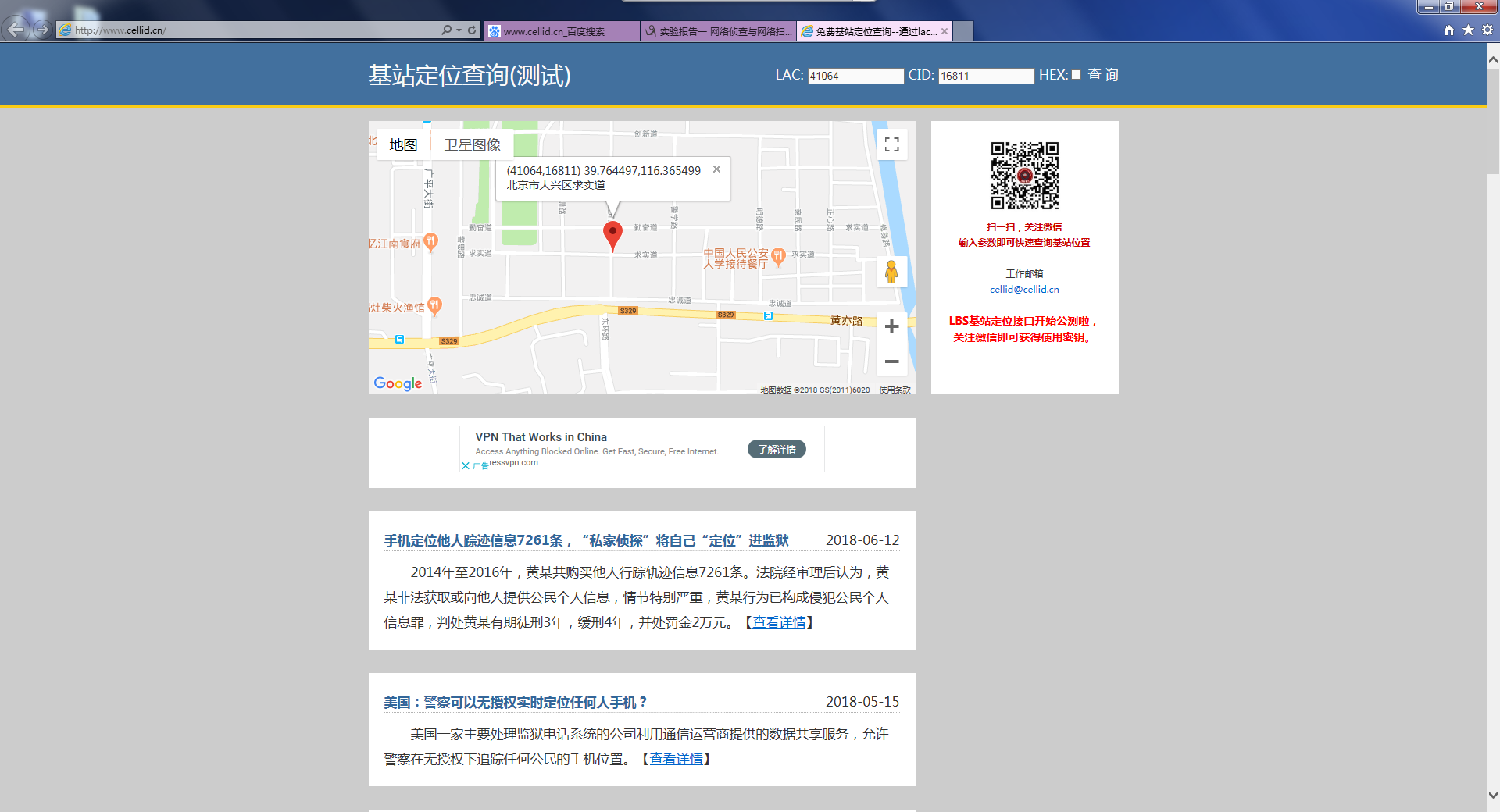Click the CID input field
Viewport: 1500px width, 812px height.
[986, 76]
